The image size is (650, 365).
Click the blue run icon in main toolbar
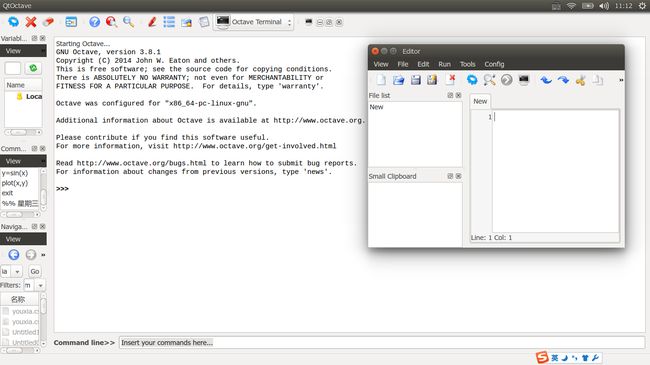[x=13, y=22]
